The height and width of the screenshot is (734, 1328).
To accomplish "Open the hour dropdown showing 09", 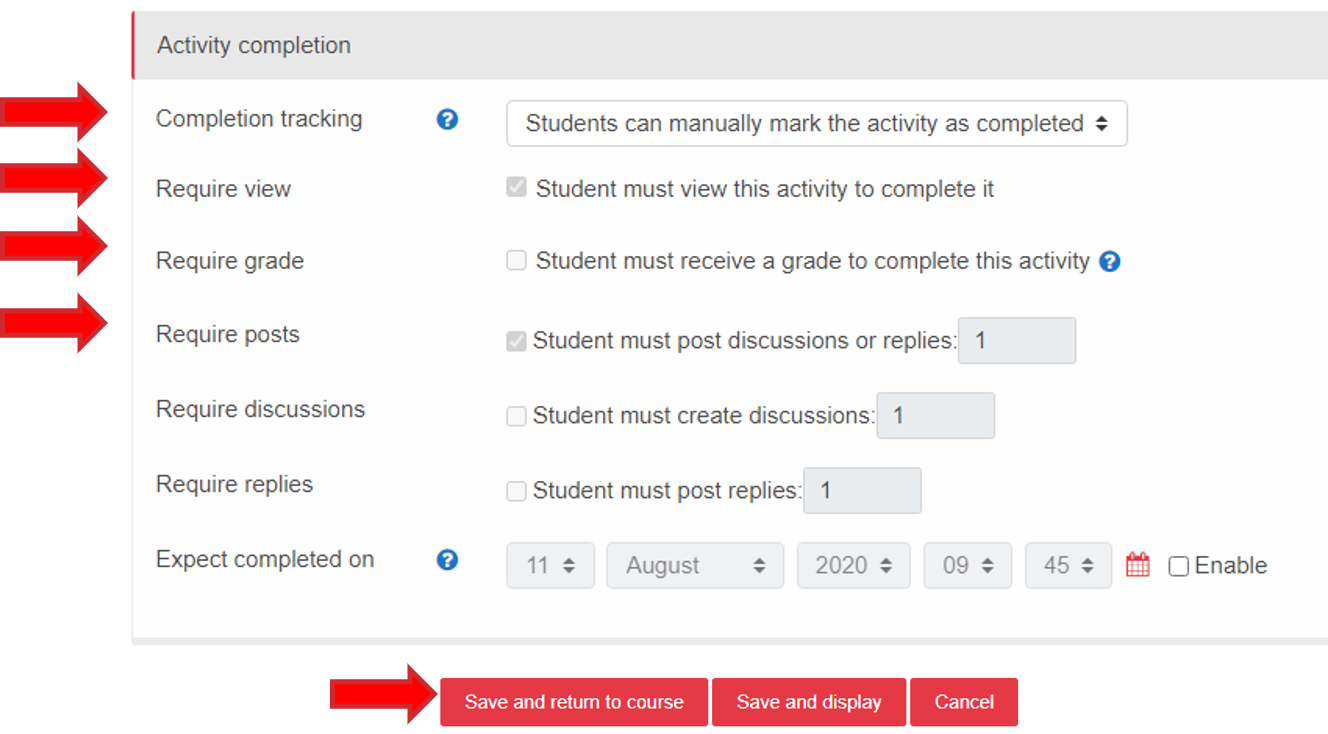I will (967, 565).
